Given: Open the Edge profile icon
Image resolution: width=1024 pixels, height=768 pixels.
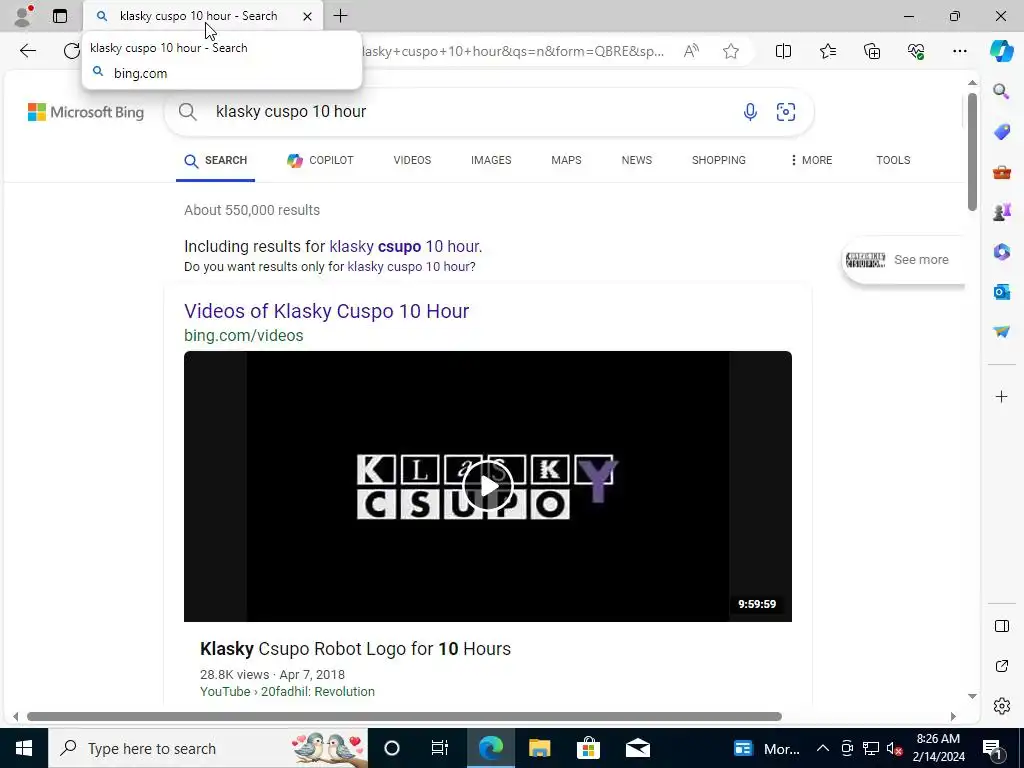Looking at the screenshot, I should coord(23,16).
